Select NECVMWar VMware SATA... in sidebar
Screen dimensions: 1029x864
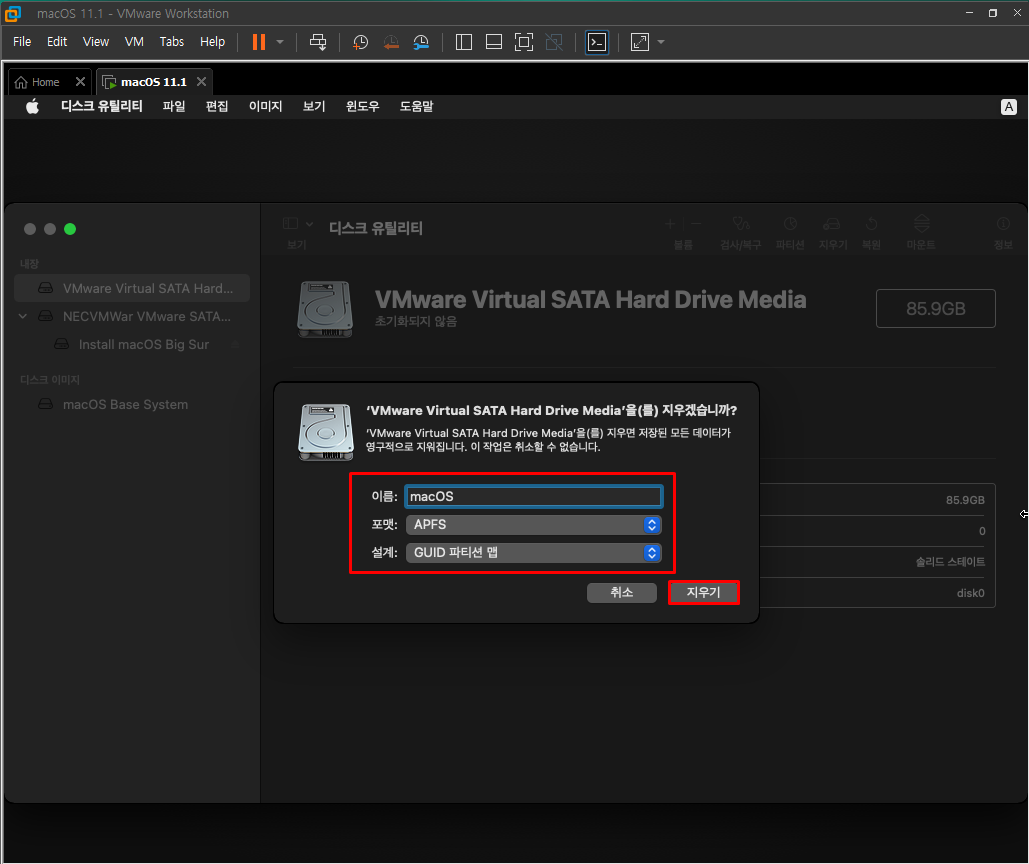coord(132,316)
